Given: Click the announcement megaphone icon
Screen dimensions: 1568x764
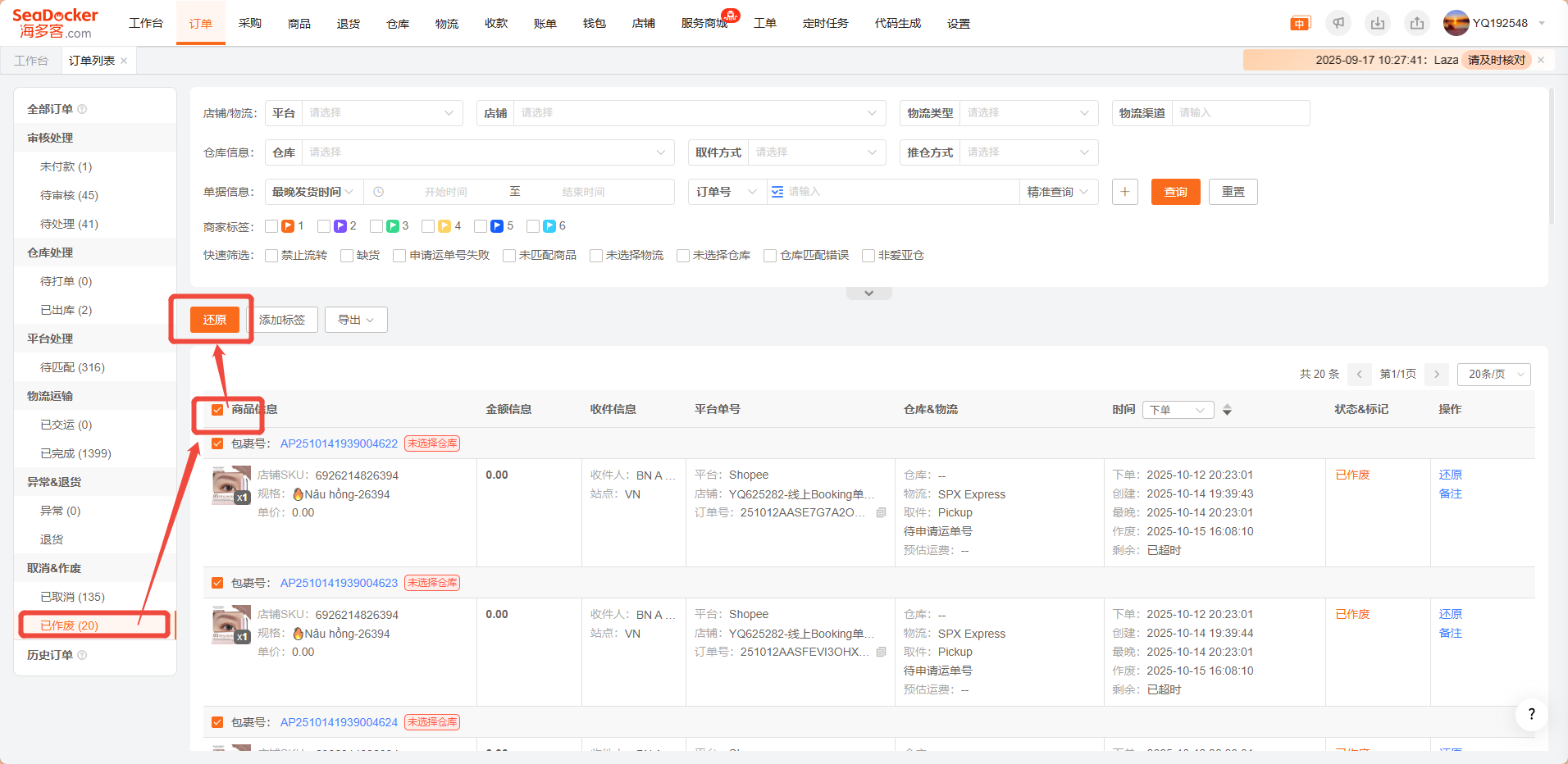Looking at the screenshot, I should [1338, 23].
